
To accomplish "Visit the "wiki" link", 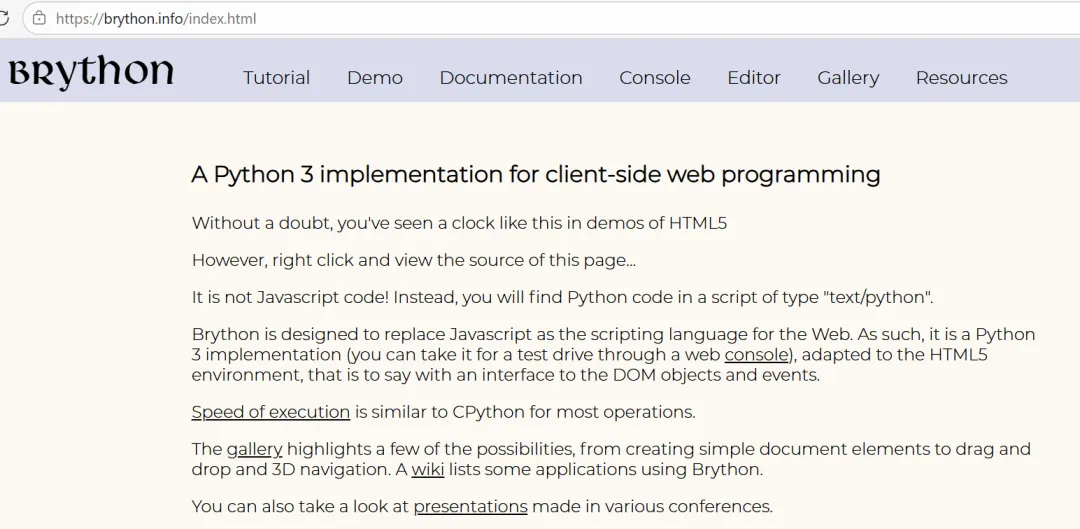I will [x=427, y=469].
